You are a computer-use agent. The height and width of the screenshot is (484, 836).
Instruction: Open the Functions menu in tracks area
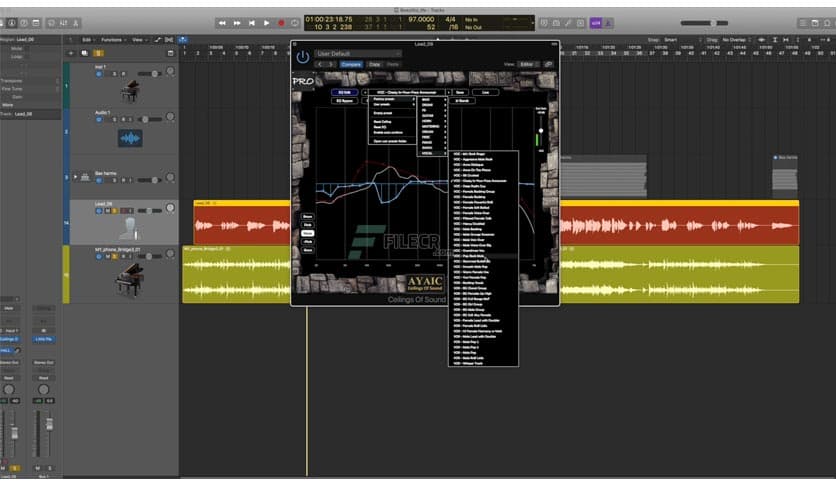(x=113, y=40)
